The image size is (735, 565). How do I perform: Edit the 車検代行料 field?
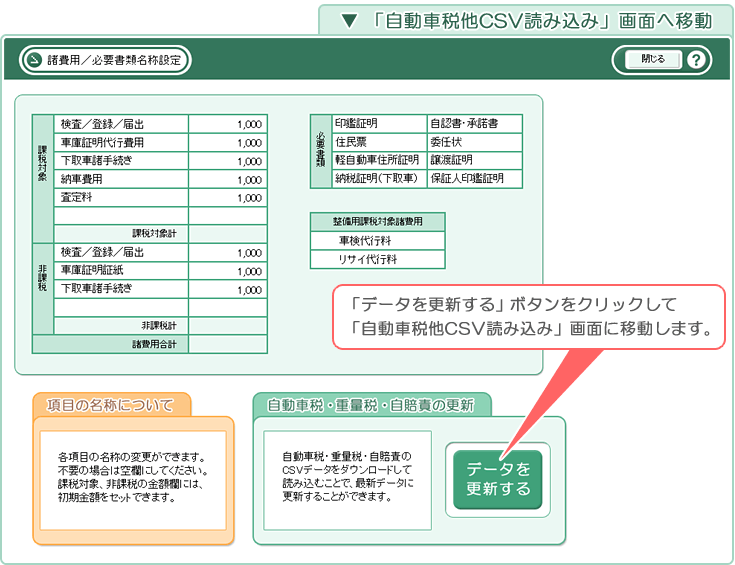(377, 241)
